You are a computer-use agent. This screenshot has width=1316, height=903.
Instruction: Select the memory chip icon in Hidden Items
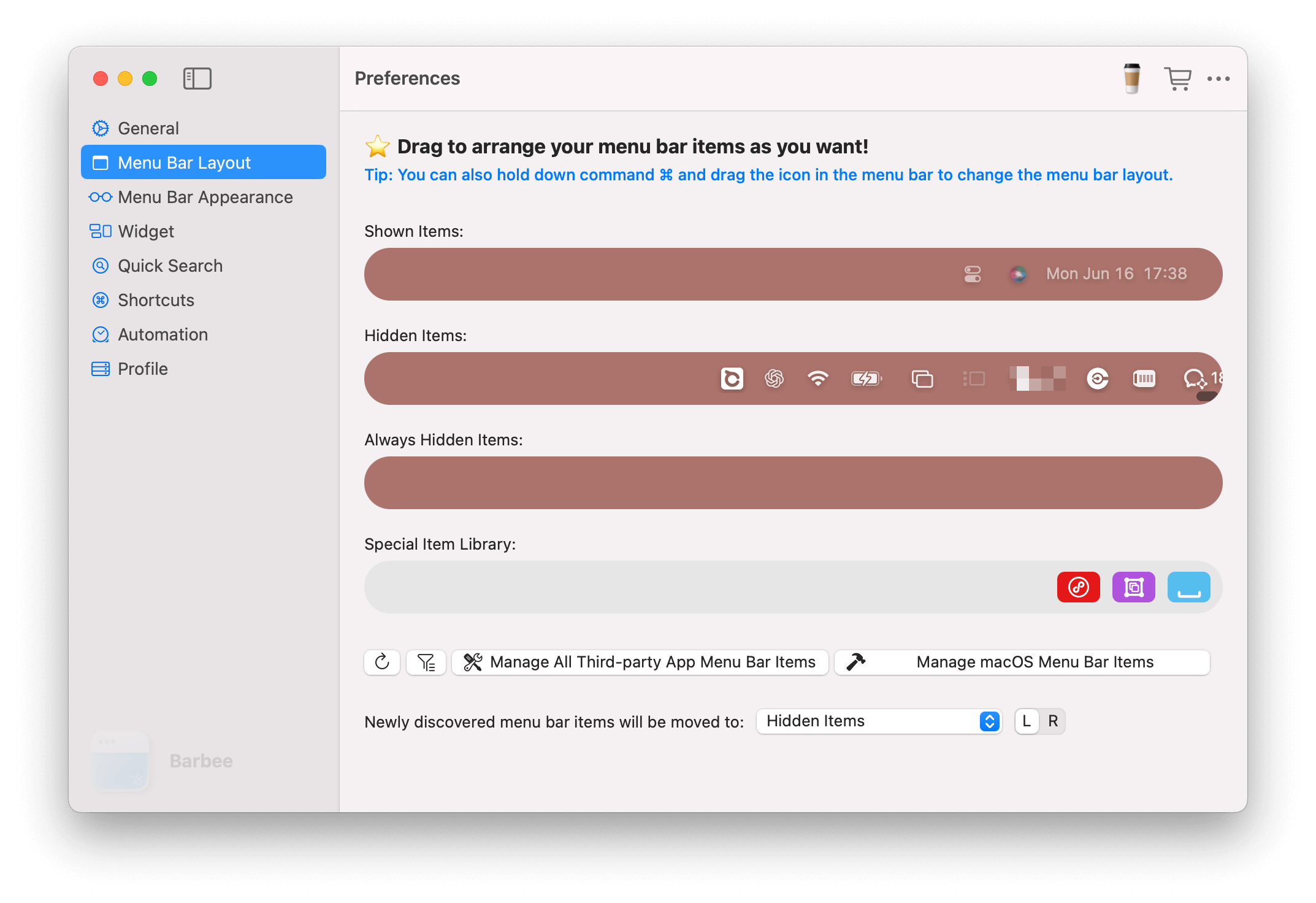1144,378
